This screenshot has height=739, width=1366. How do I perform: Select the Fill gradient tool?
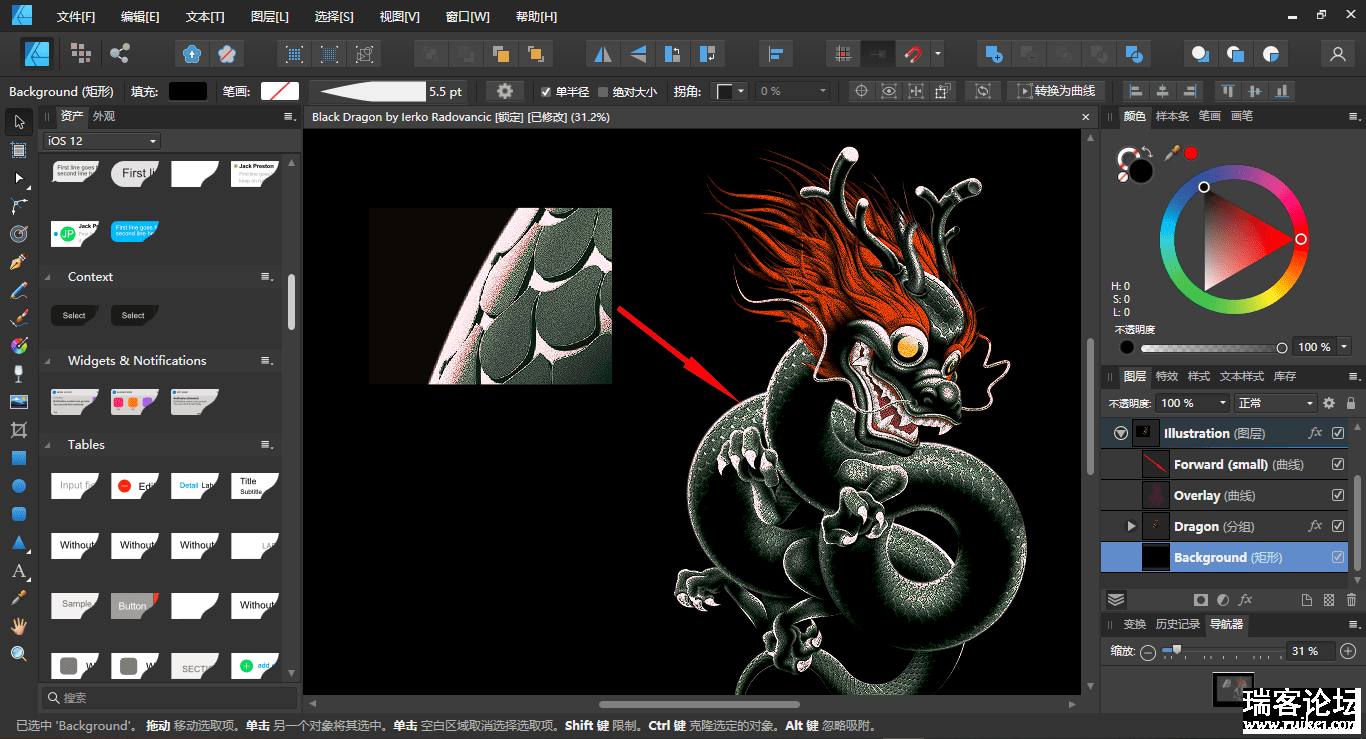pyautogui.click(x=19, y=346)
